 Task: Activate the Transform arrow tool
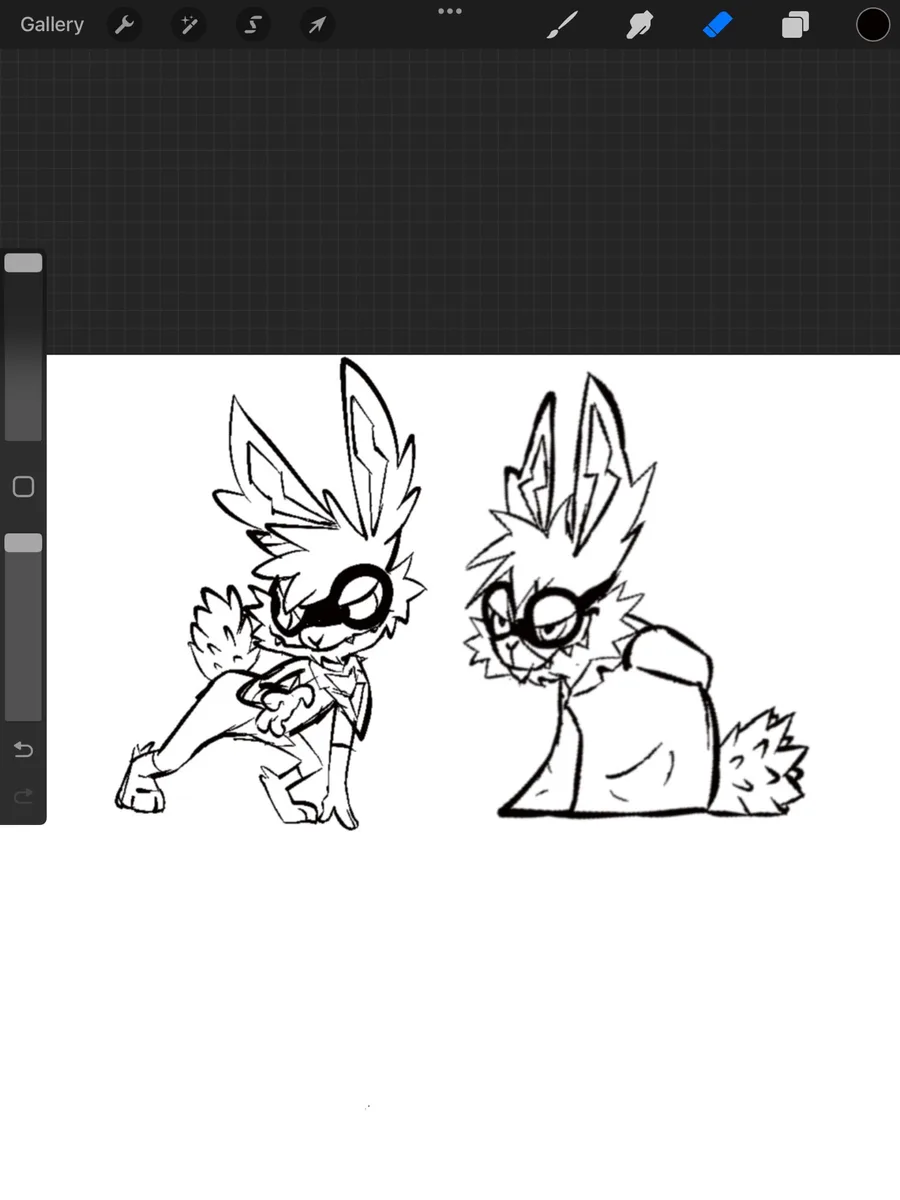tap(316, 25)
